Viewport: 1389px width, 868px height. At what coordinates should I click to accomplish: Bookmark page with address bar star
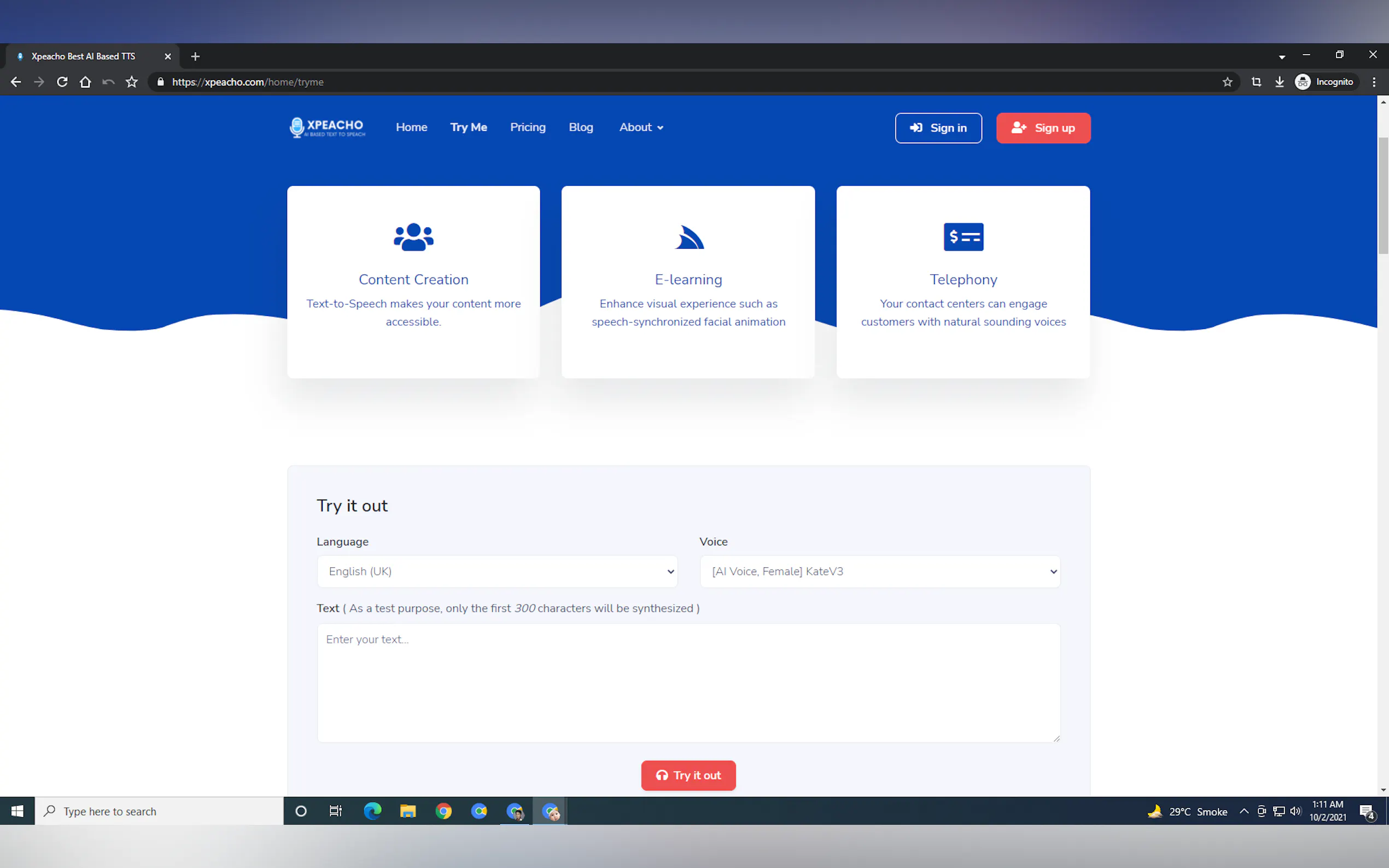click(1227, 82)
